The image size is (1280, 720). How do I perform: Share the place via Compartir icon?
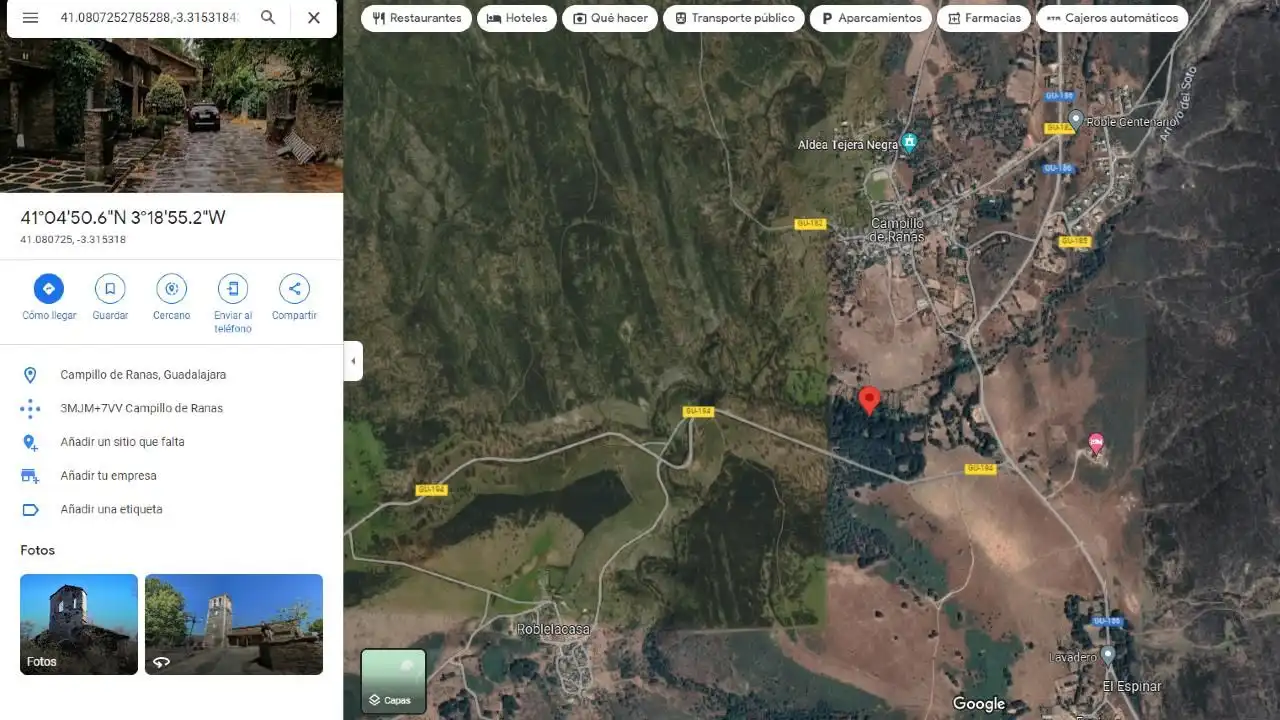pyautogui.click(x=294, y=289)
